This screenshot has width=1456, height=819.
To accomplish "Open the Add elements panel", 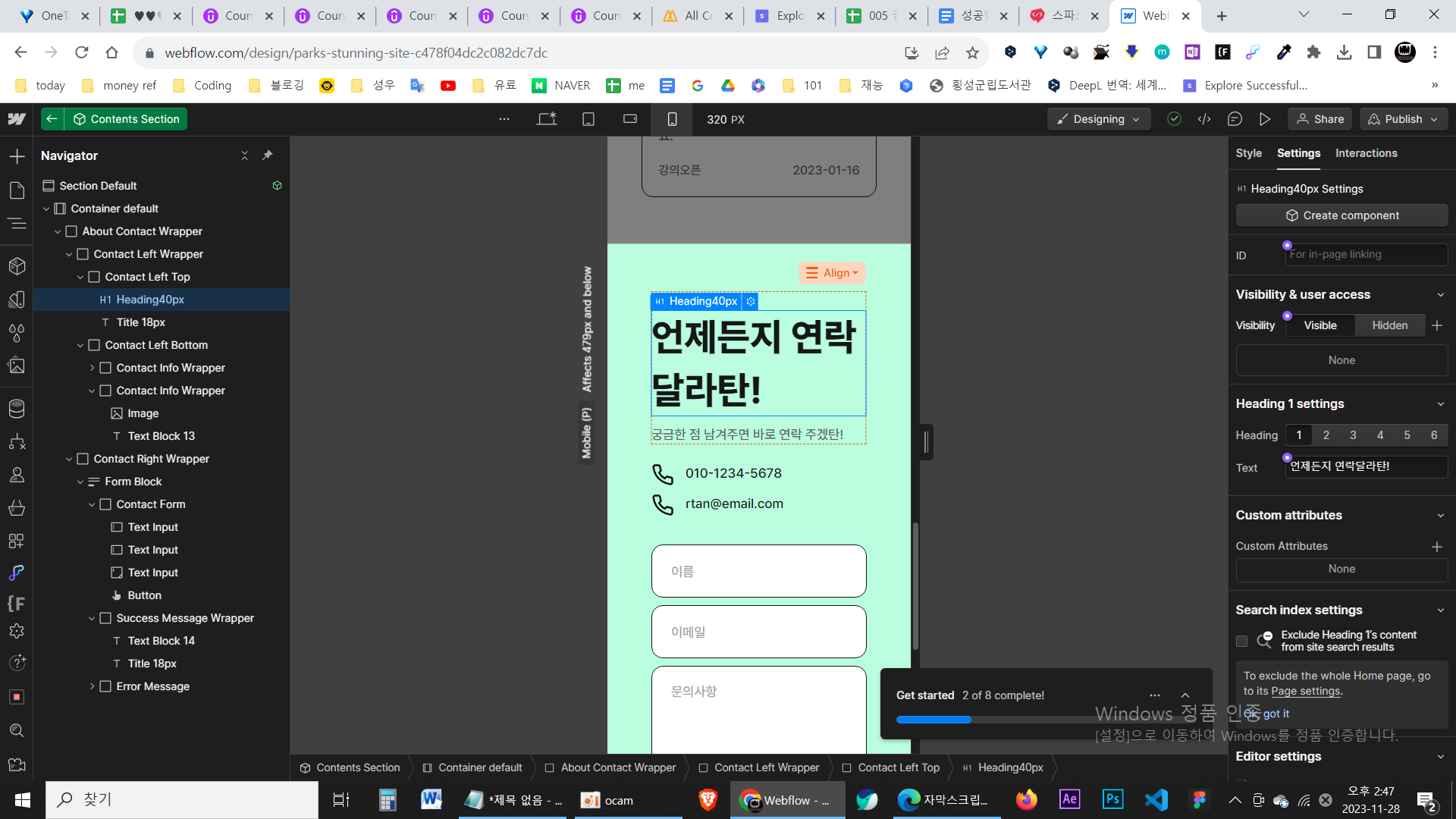I will 17,156.
